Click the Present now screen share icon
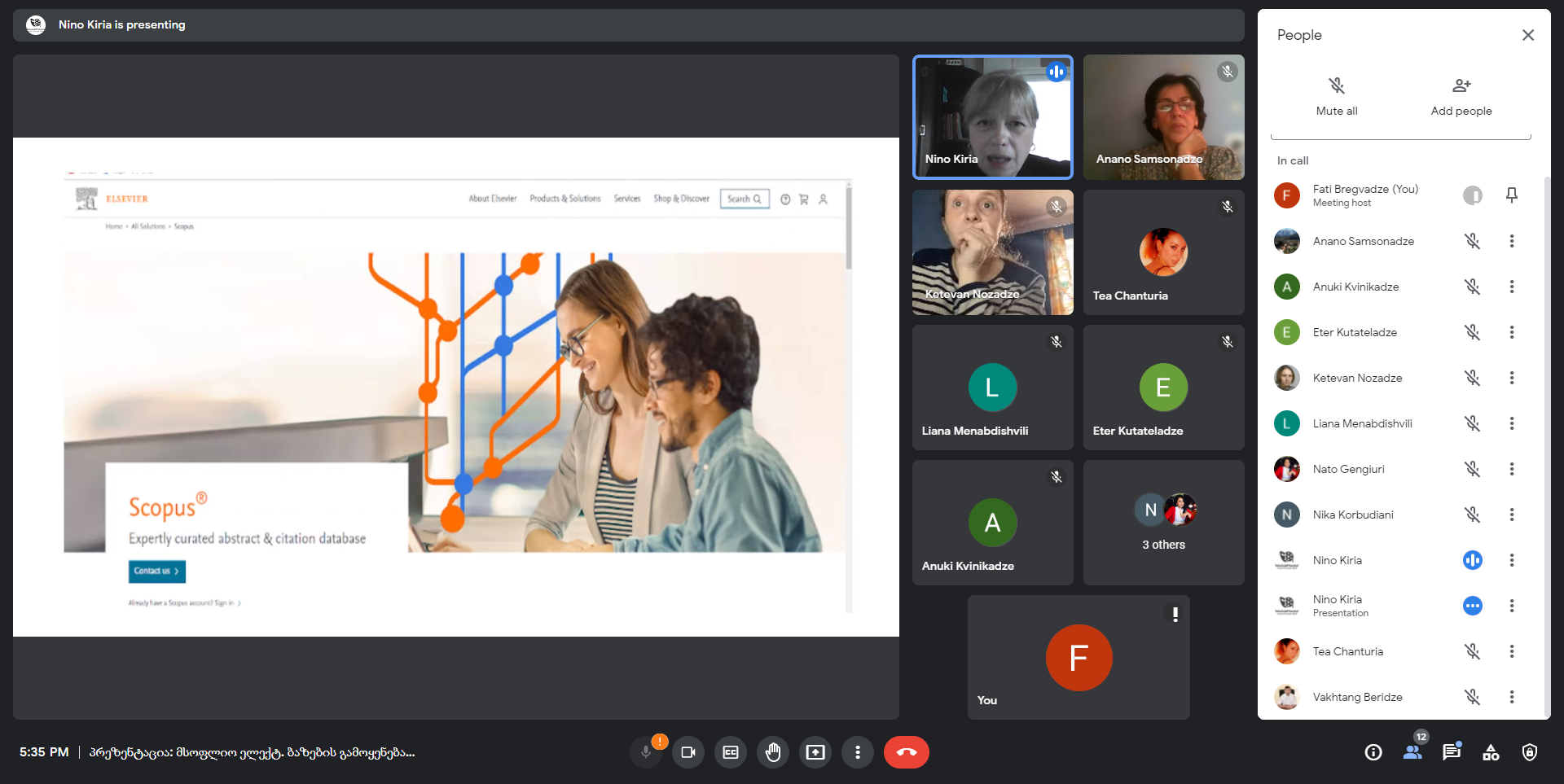 [x=815, y=752]
